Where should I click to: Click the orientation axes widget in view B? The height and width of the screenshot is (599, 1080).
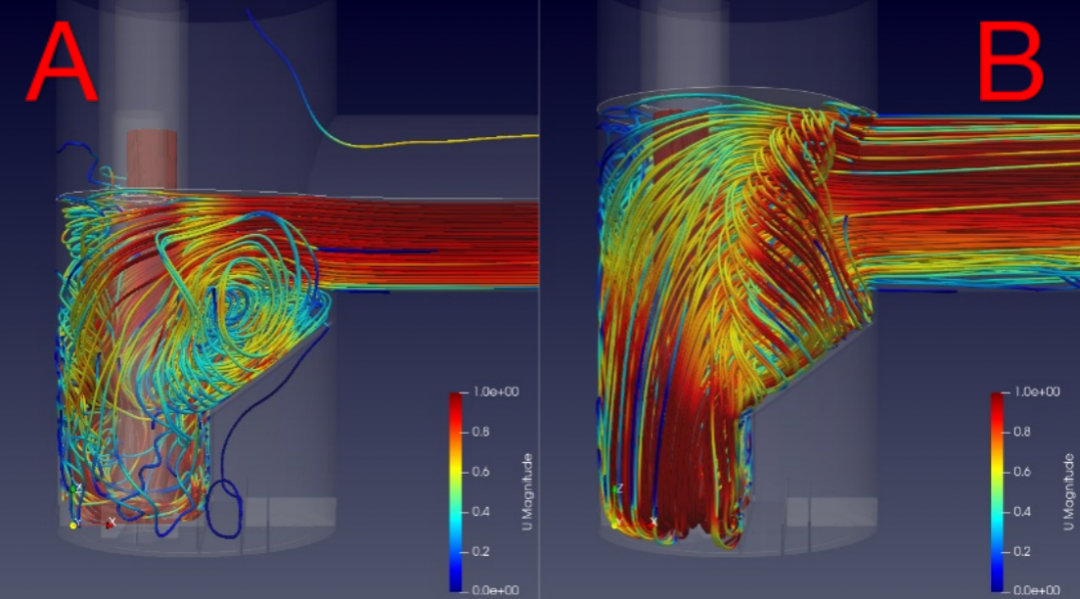[x=634, y=507]
